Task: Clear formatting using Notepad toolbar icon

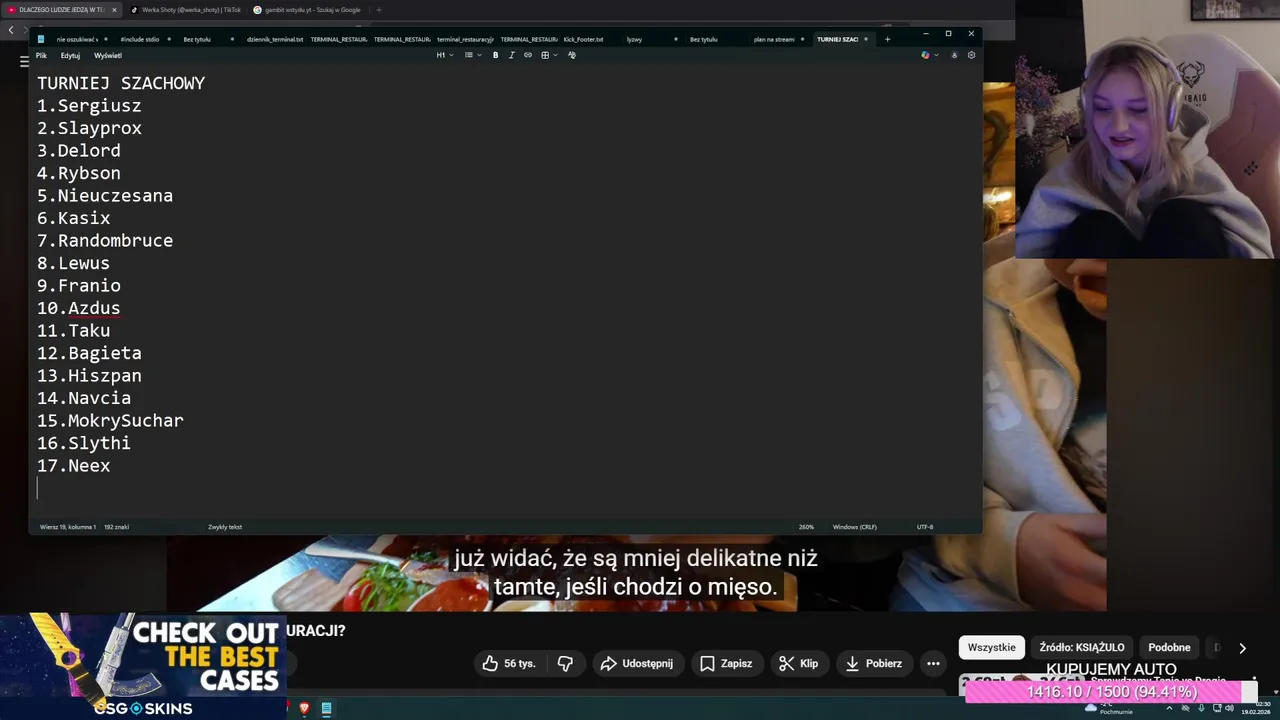Action: tap(572, 55)
